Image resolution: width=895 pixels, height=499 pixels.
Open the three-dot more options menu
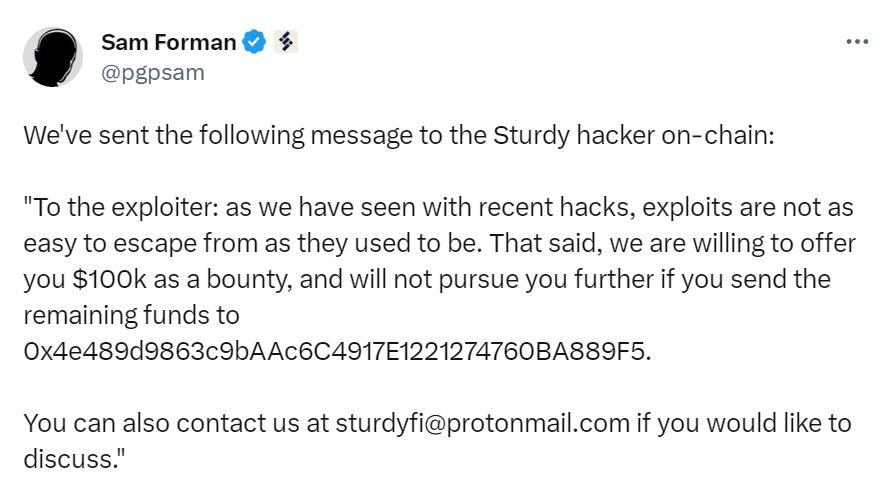coord(857,42)
